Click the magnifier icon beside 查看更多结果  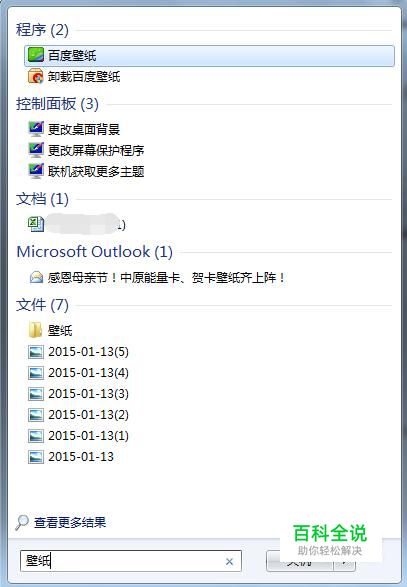point(22,522)
